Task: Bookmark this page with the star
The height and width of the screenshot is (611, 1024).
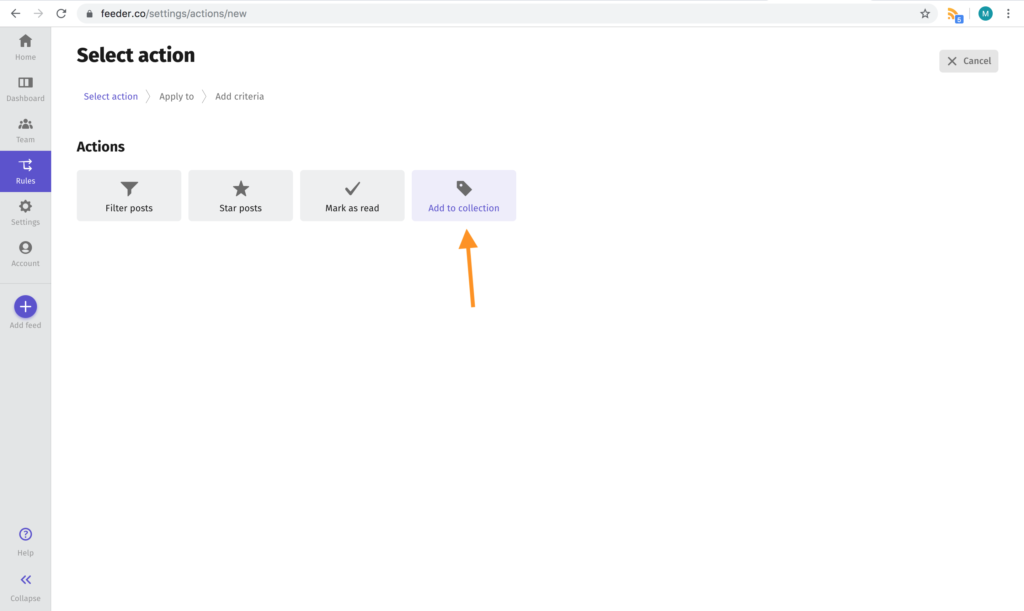Action: pyautogui.click(x=925, y=13)
